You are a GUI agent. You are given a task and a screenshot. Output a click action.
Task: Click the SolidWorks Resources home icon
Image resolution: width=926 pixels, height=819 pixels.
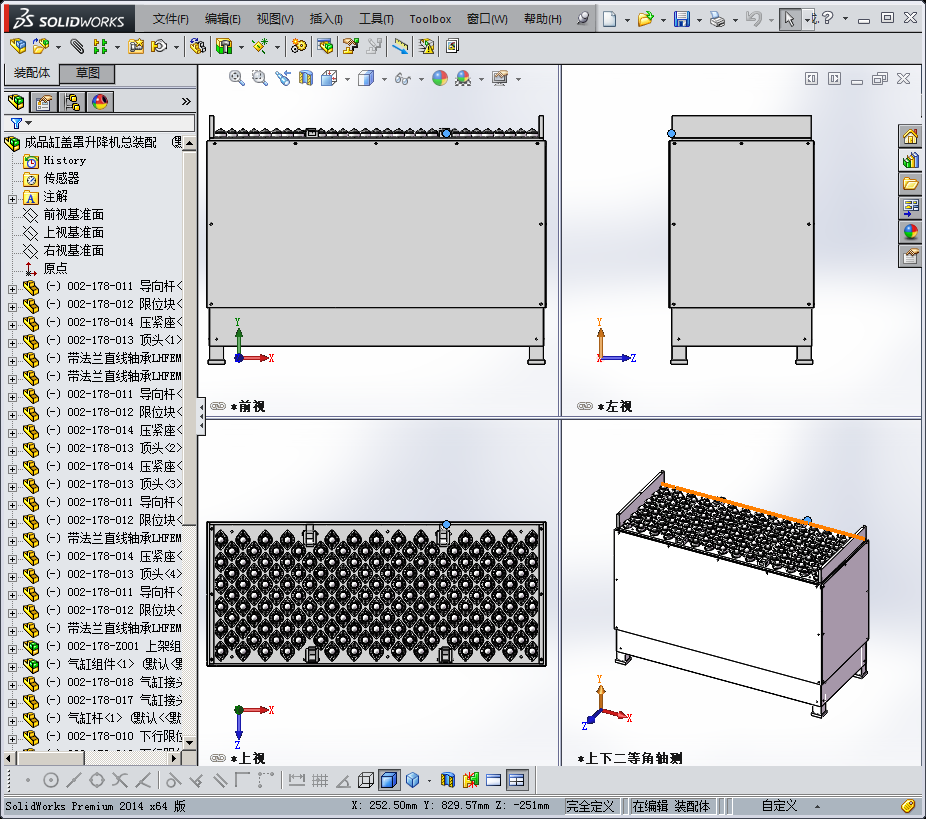click(910, 136)
